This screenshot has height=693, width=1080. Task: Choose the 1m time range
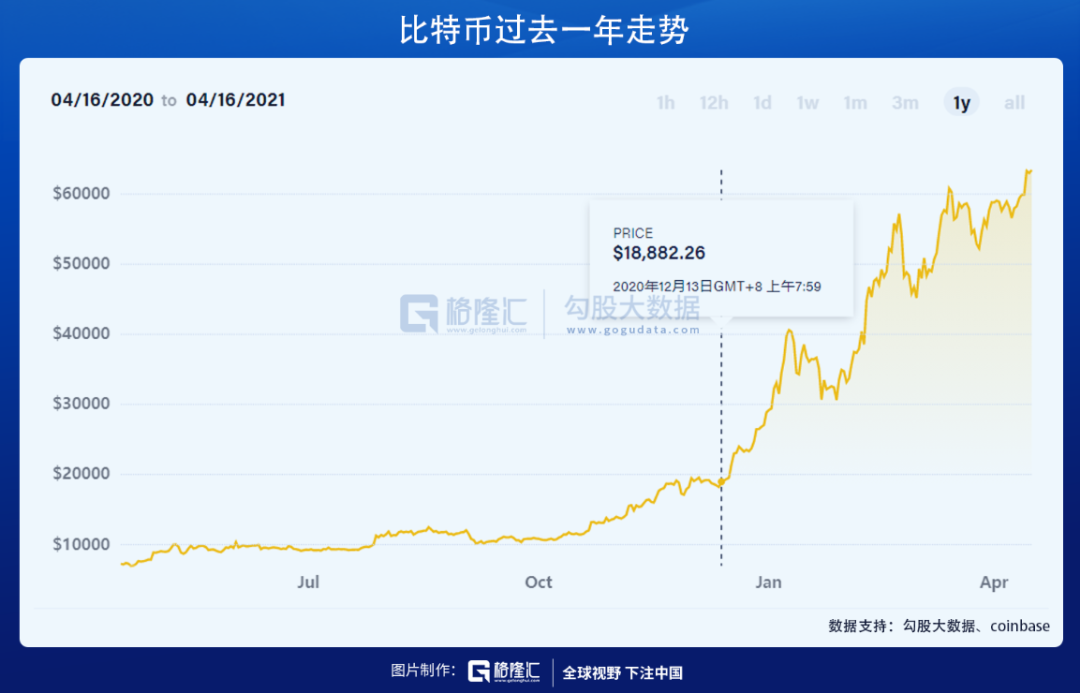pos(855,103)
